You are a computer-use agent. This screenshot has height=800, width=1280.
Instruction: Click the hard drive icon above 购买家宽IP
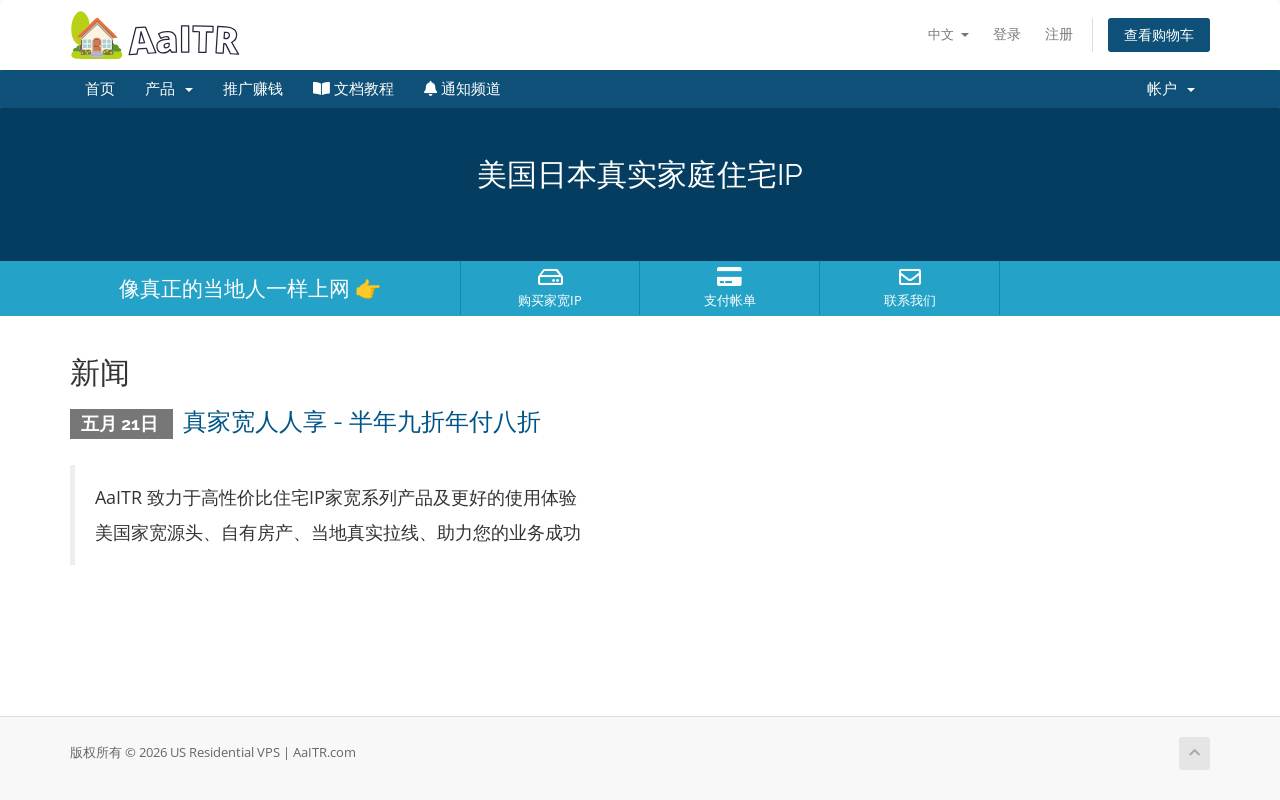coord(550,277)
